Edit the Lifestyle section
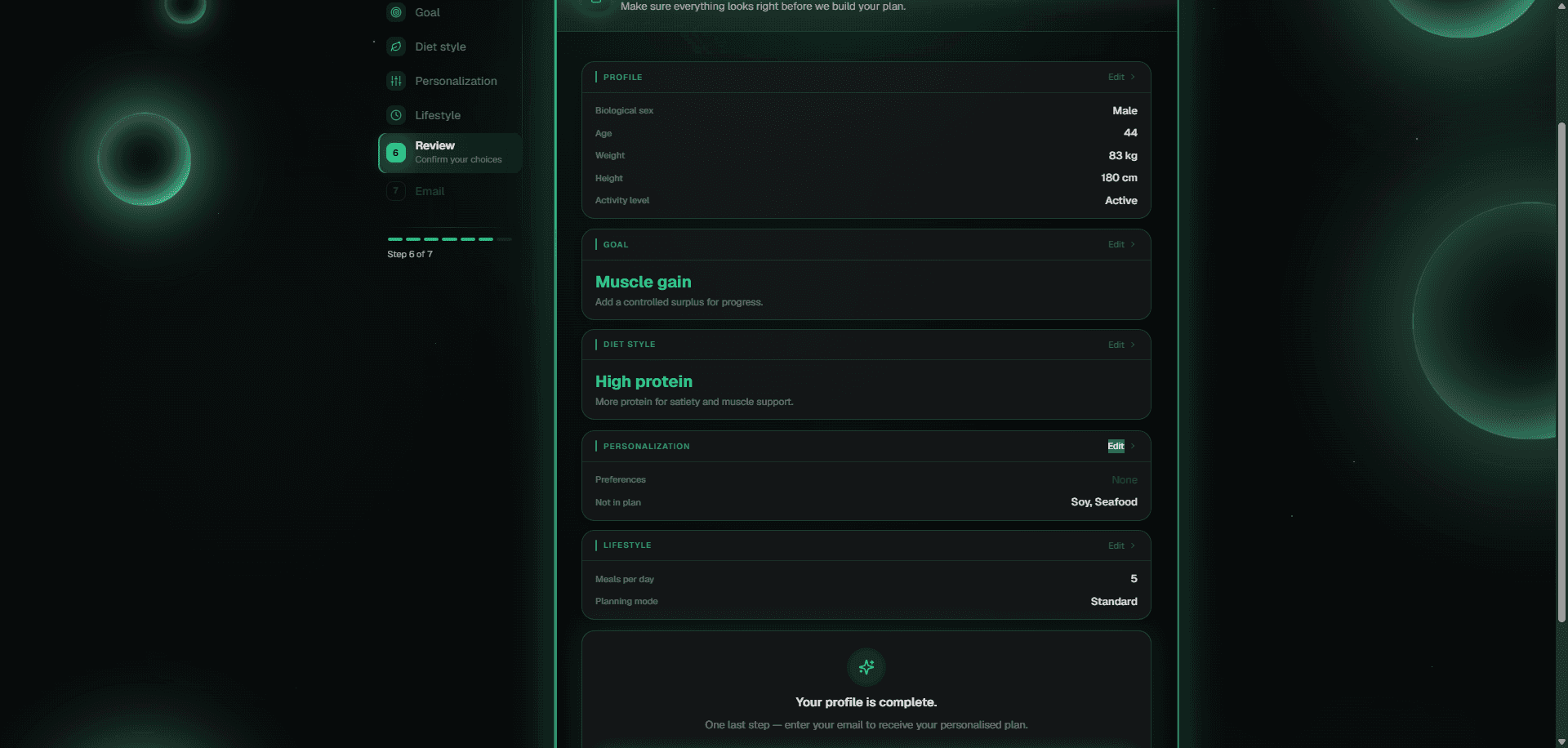The height and width of the screenshot is (748, 1568). click(x=1121, y=545)
